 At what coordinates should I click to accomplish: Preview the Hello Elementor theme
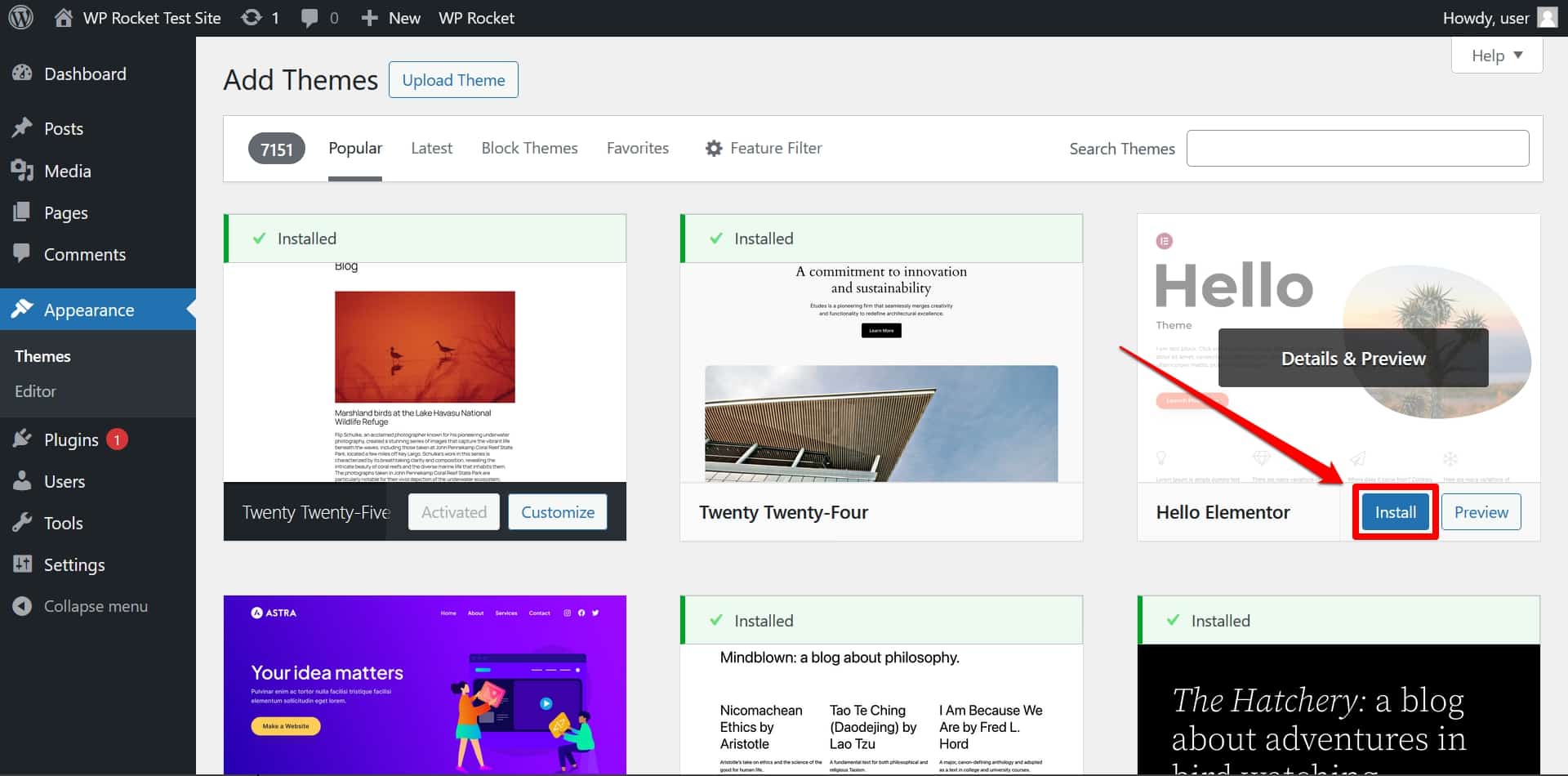[x=1481, y=512]
